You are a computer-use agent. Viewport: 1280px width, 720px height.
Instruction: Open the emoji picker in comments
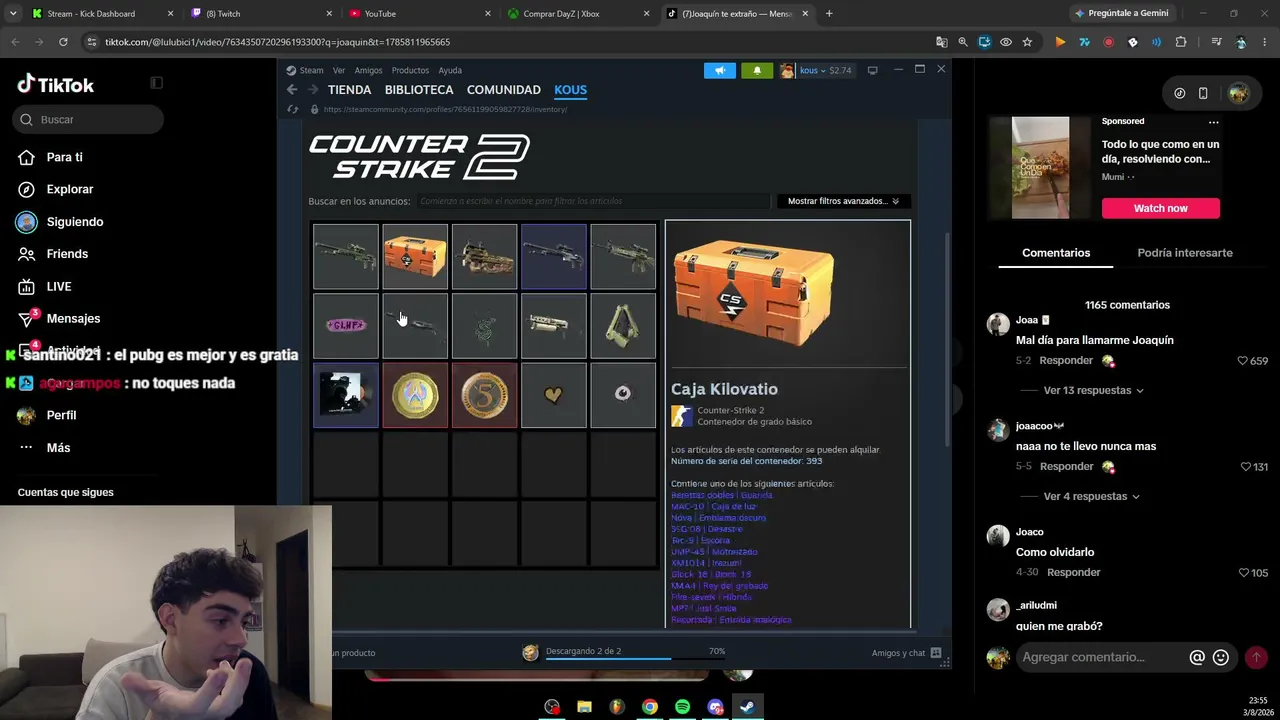coord(1221,657)
